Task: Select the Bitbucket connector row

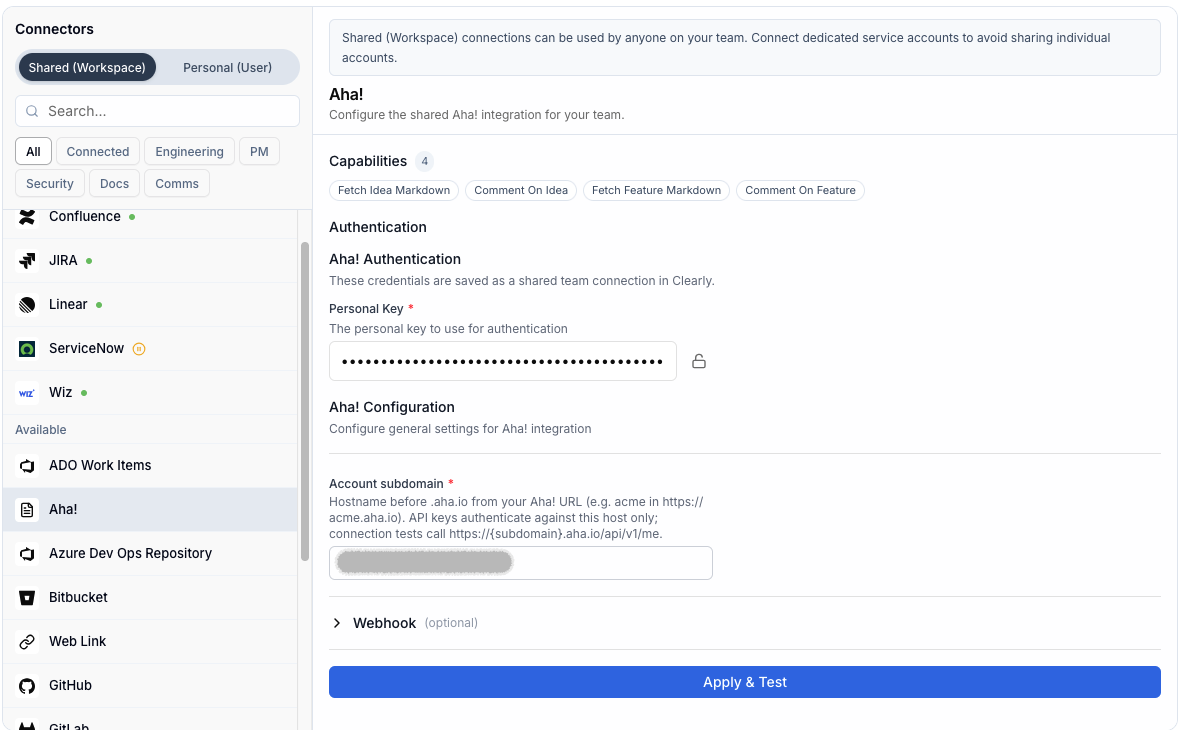Action: pos(151,597)
